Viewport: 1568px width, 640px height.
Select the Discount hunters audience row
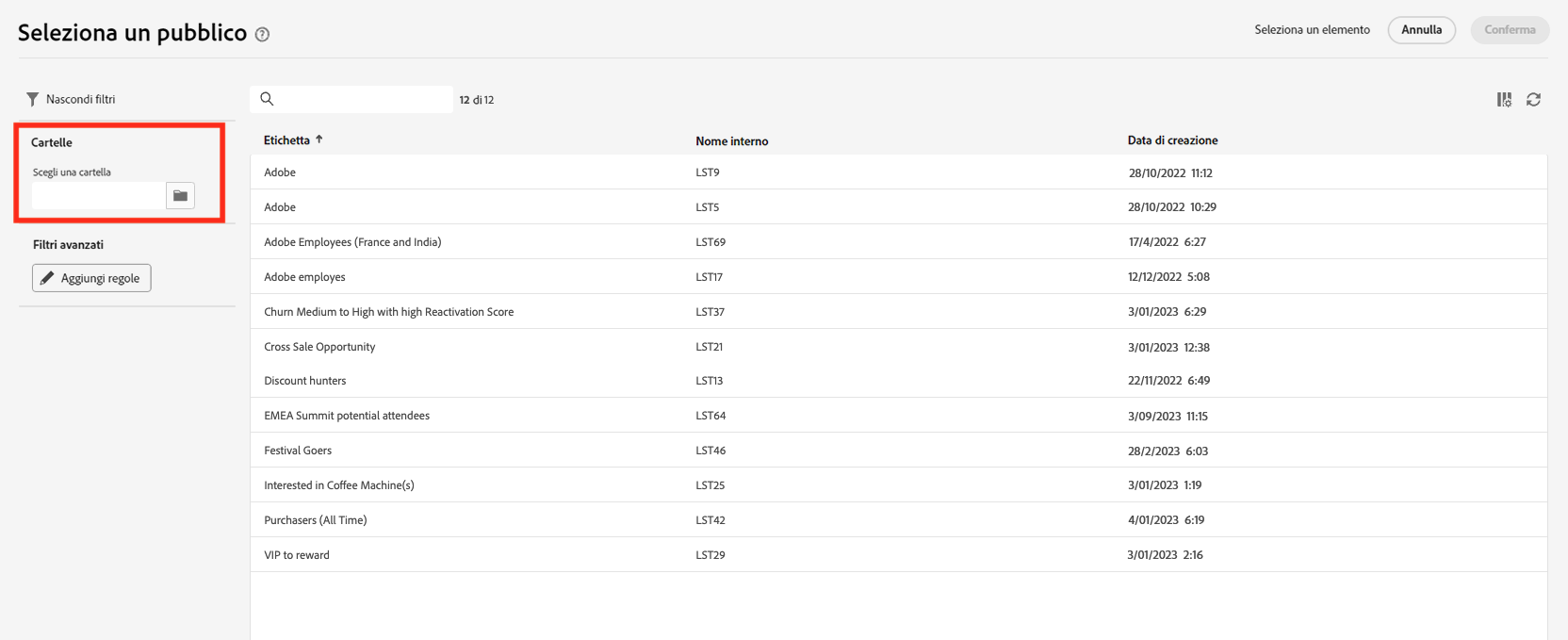click(305, 381)
